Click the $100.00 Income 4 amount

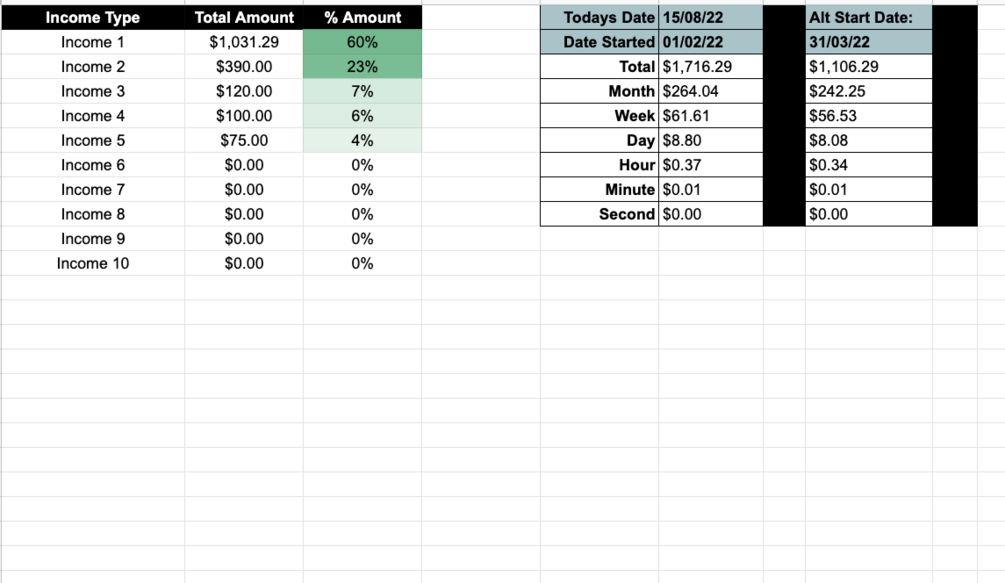[244, 116]
